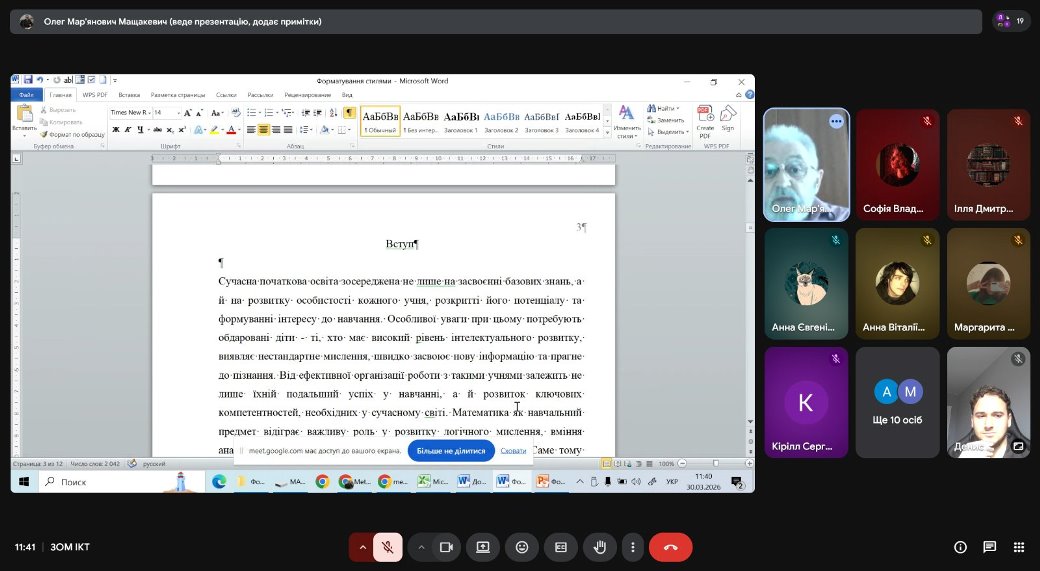Show the meeting details info icon
Screen dimensions: 1040x571
[960, 547]
